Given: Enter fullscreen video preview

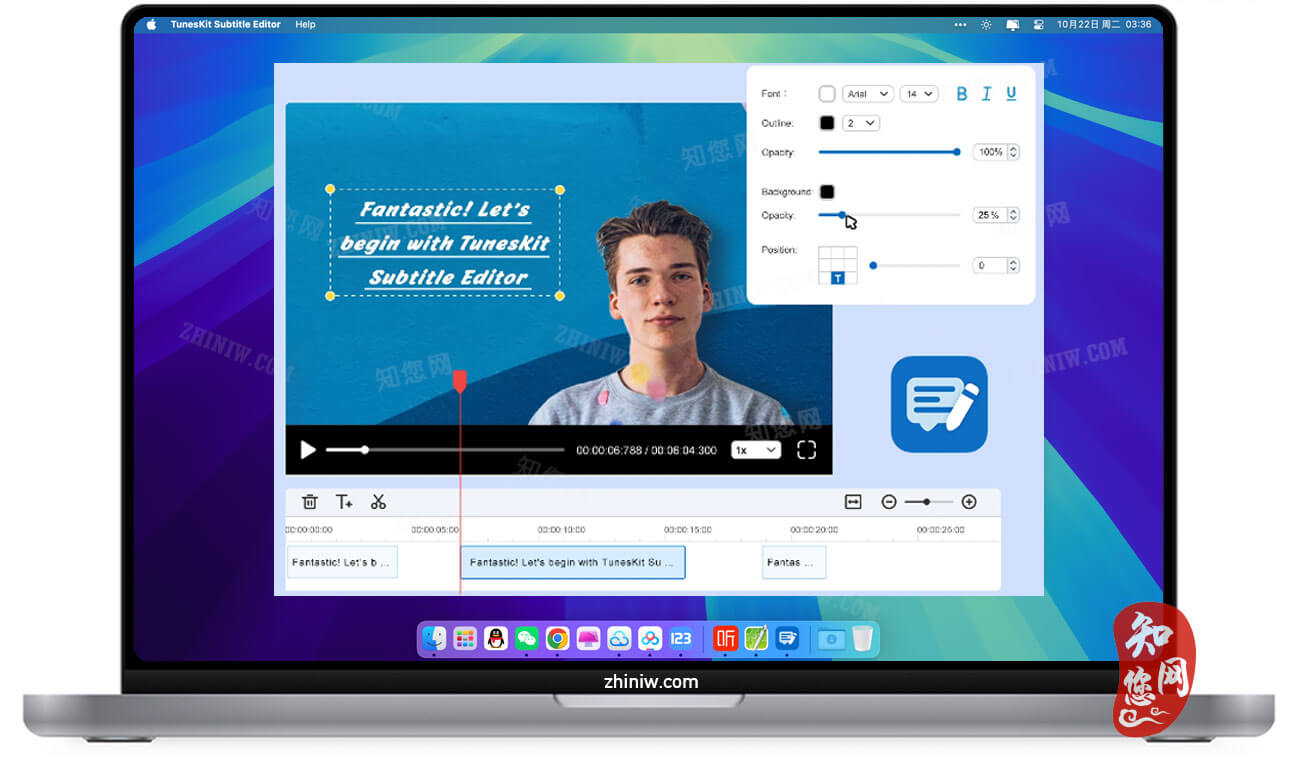Looking at the screenshot, I should tap(806, 450).
